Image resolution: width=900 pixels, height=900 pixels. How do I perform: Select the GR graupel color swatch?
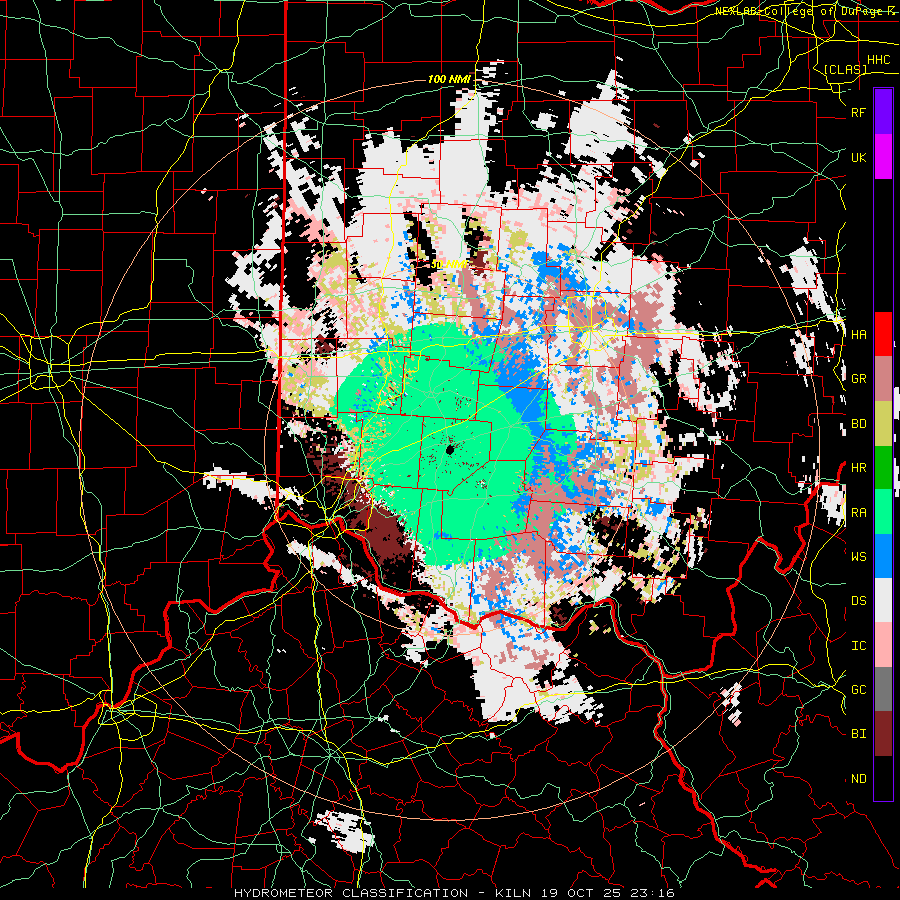(x=883, y=379)
